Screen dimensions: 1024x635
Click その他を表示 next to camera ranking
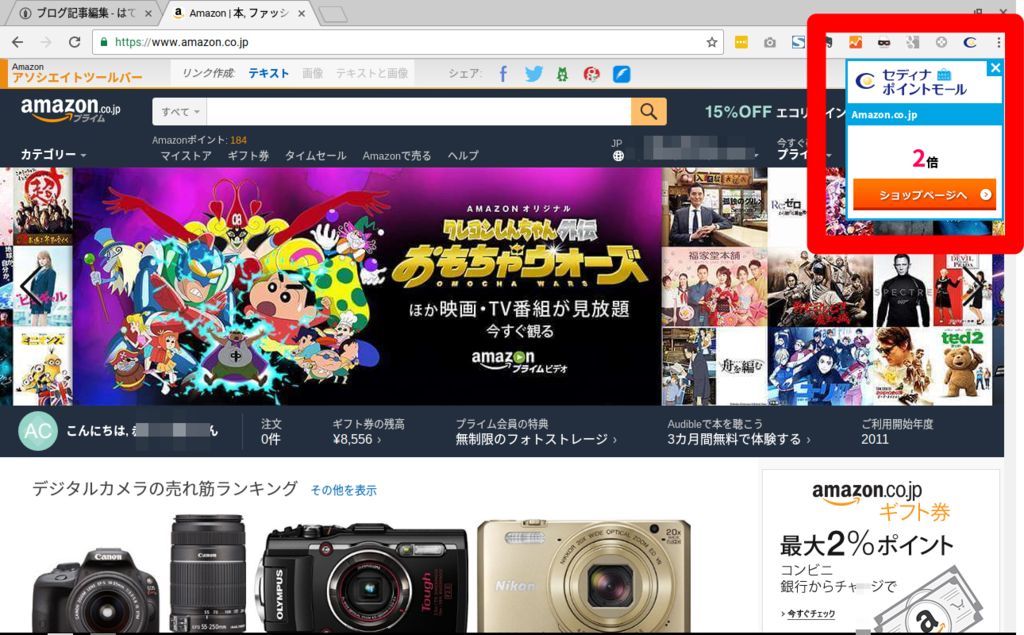[344, 490]
